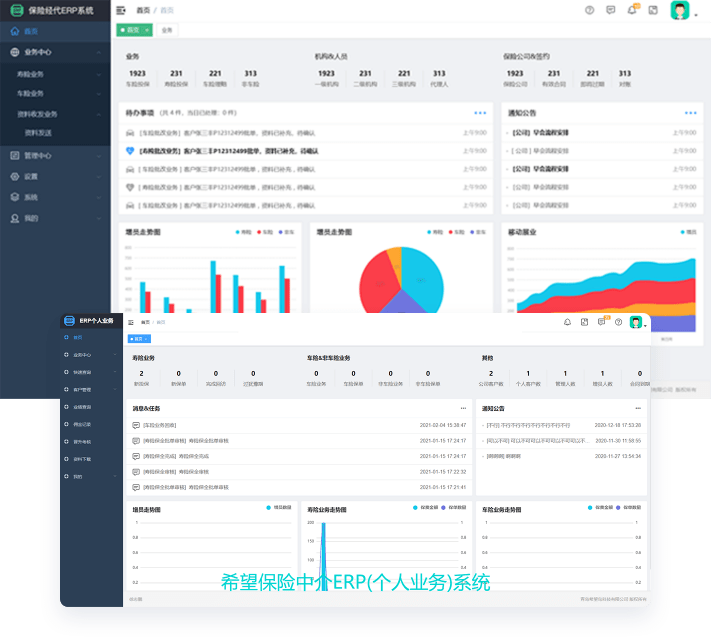
Task: Click the gray heart icon on the fourth to-do row
Action: [x=130, y=187]
